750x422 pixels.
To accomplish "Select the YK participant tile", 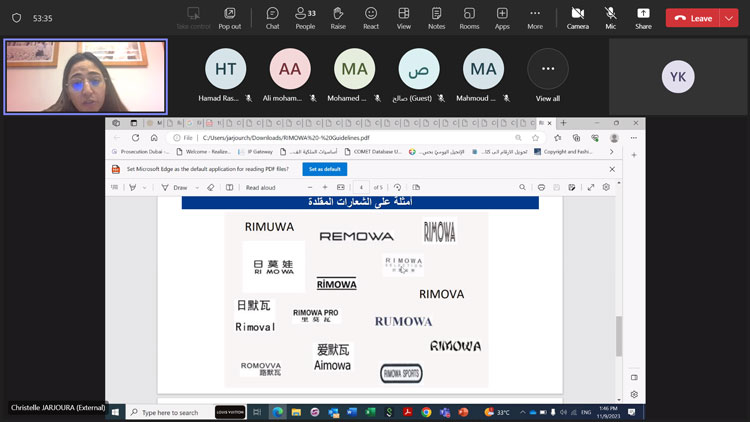I will click(x=678, y=77).
